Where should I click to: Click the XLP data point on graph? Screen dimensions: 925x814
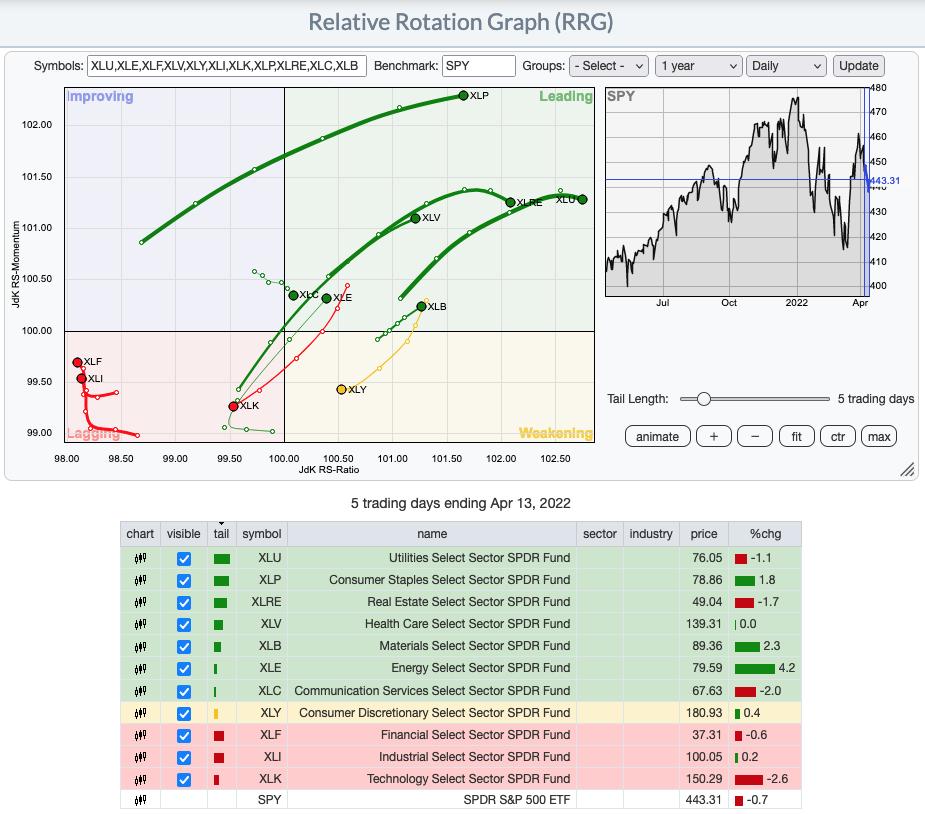tap(463, 96)
